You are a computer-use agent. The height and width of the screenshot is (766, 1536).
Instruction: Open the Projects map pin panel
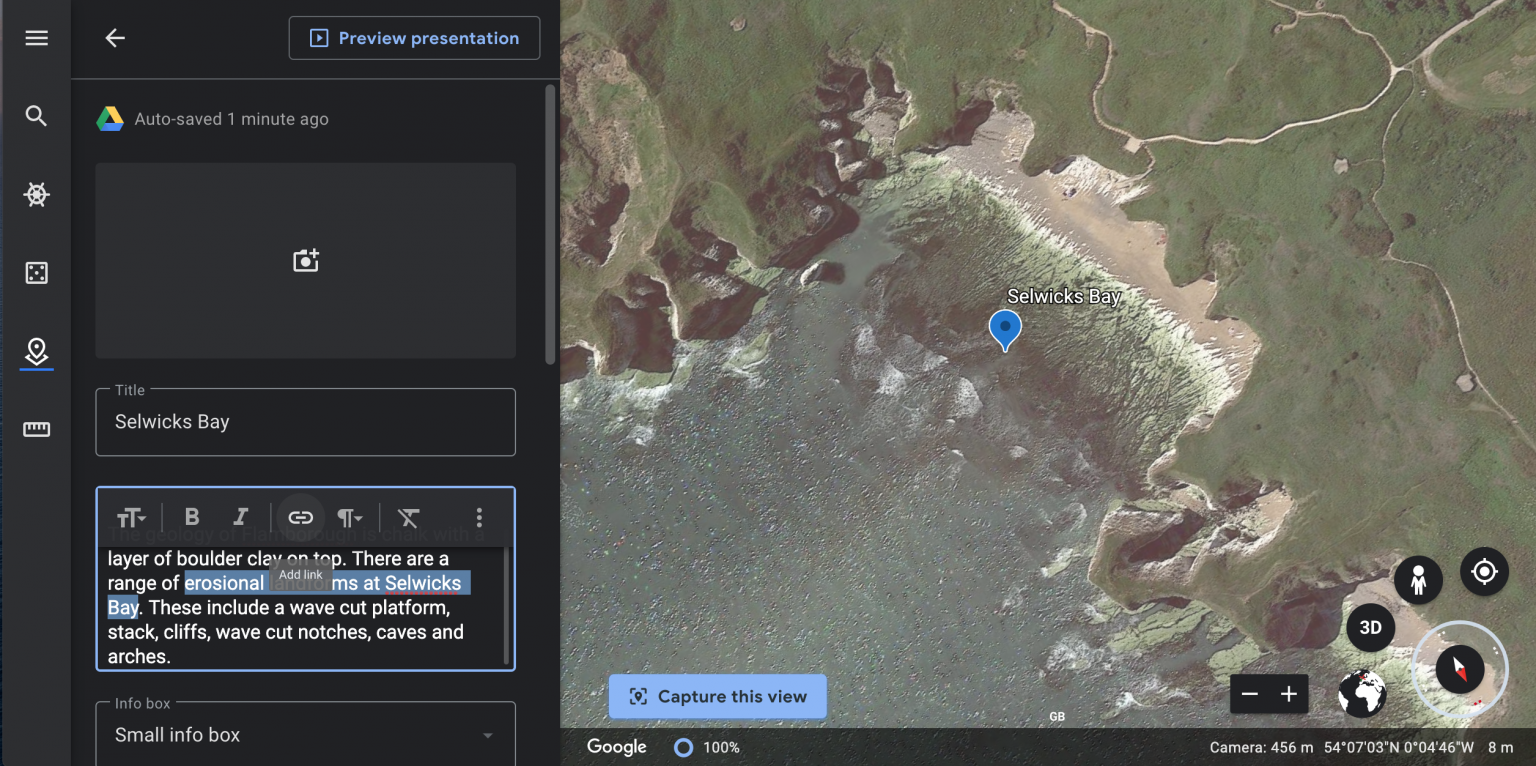(36, 352)
